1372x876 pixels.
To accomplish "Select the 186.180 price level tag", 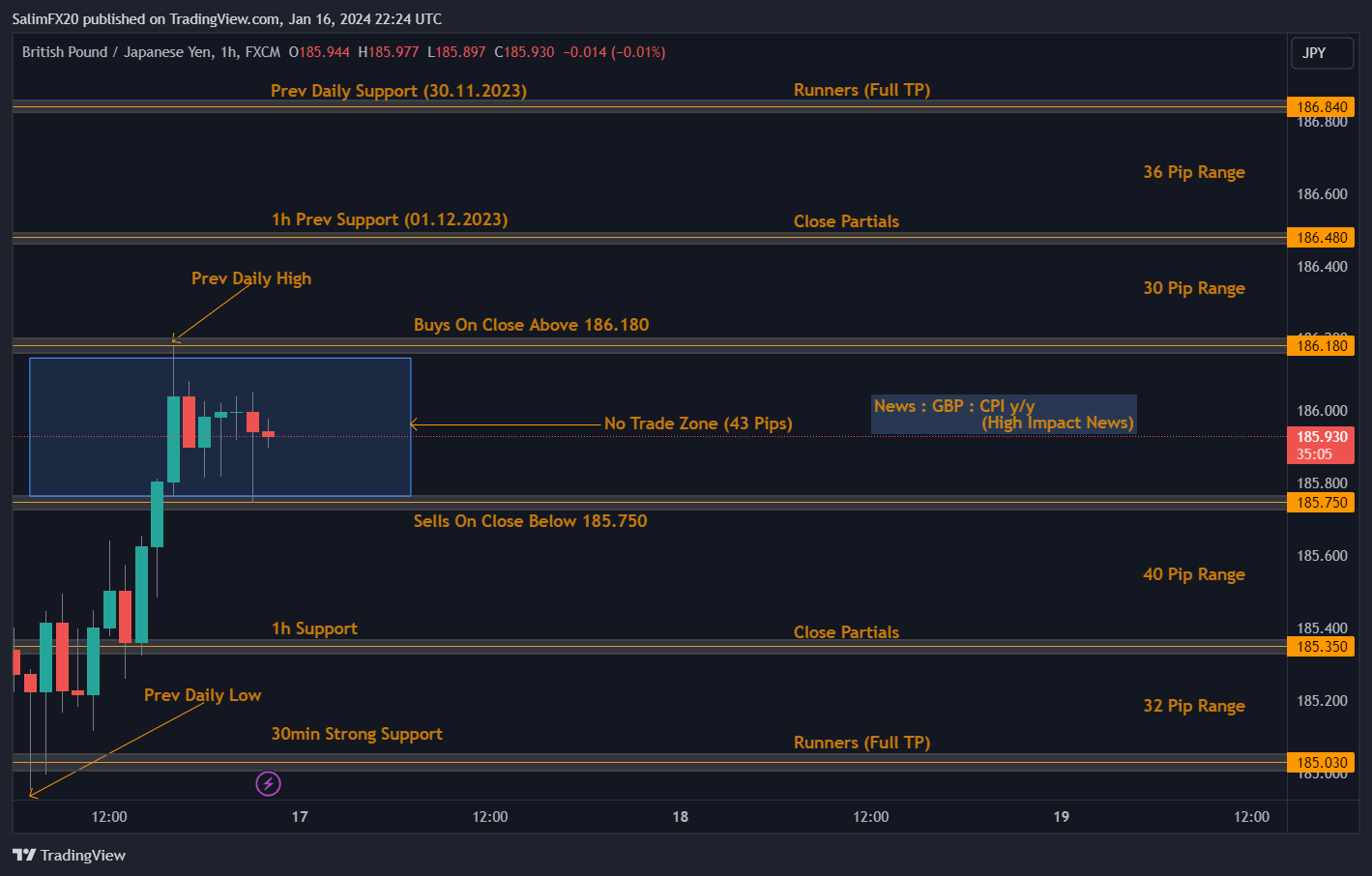I will tap(1321, 346).
